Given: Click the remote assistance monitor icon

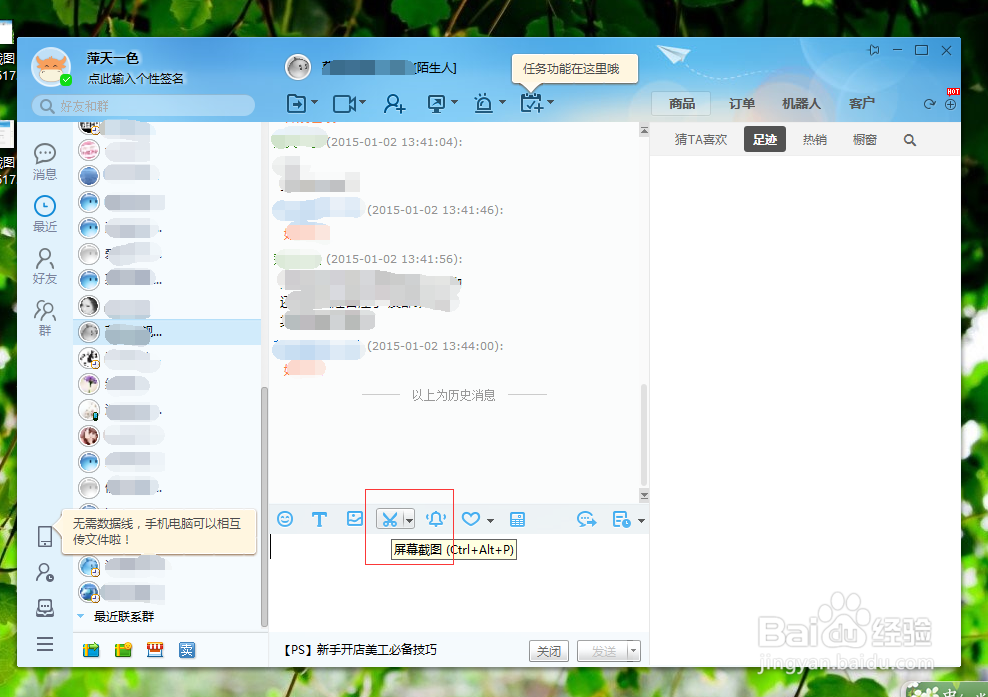Looking at the screenshot, I should 436,103.
